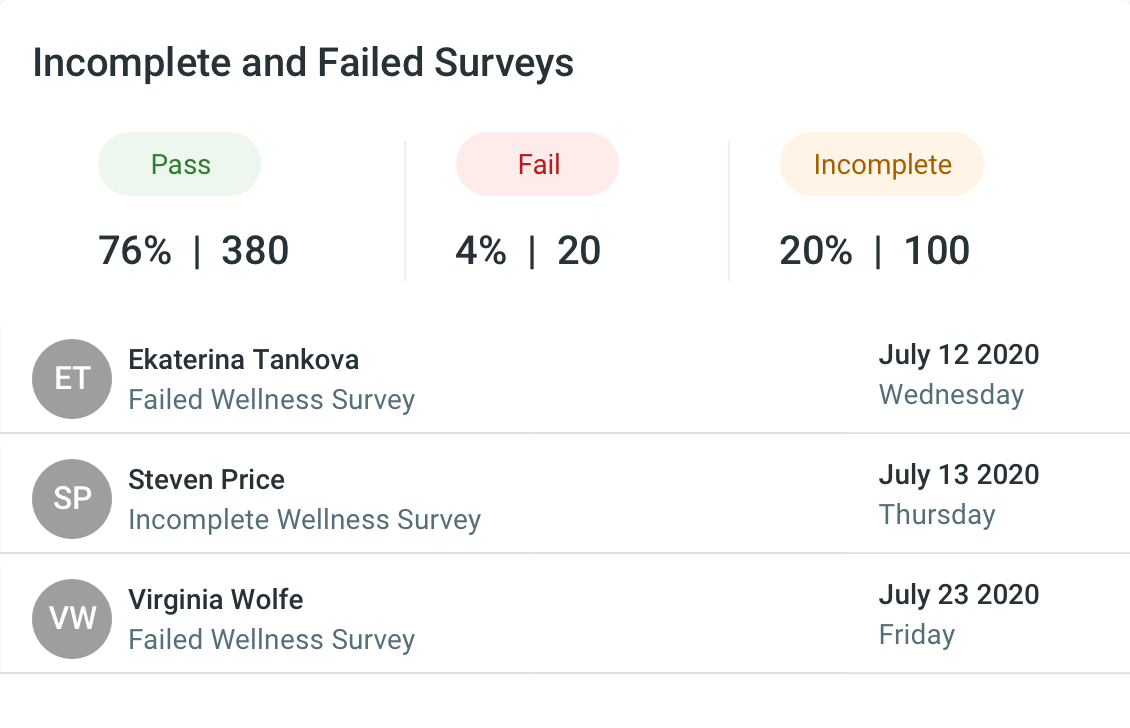Click the SP avatar for Steven Price

tap(71, 499)
